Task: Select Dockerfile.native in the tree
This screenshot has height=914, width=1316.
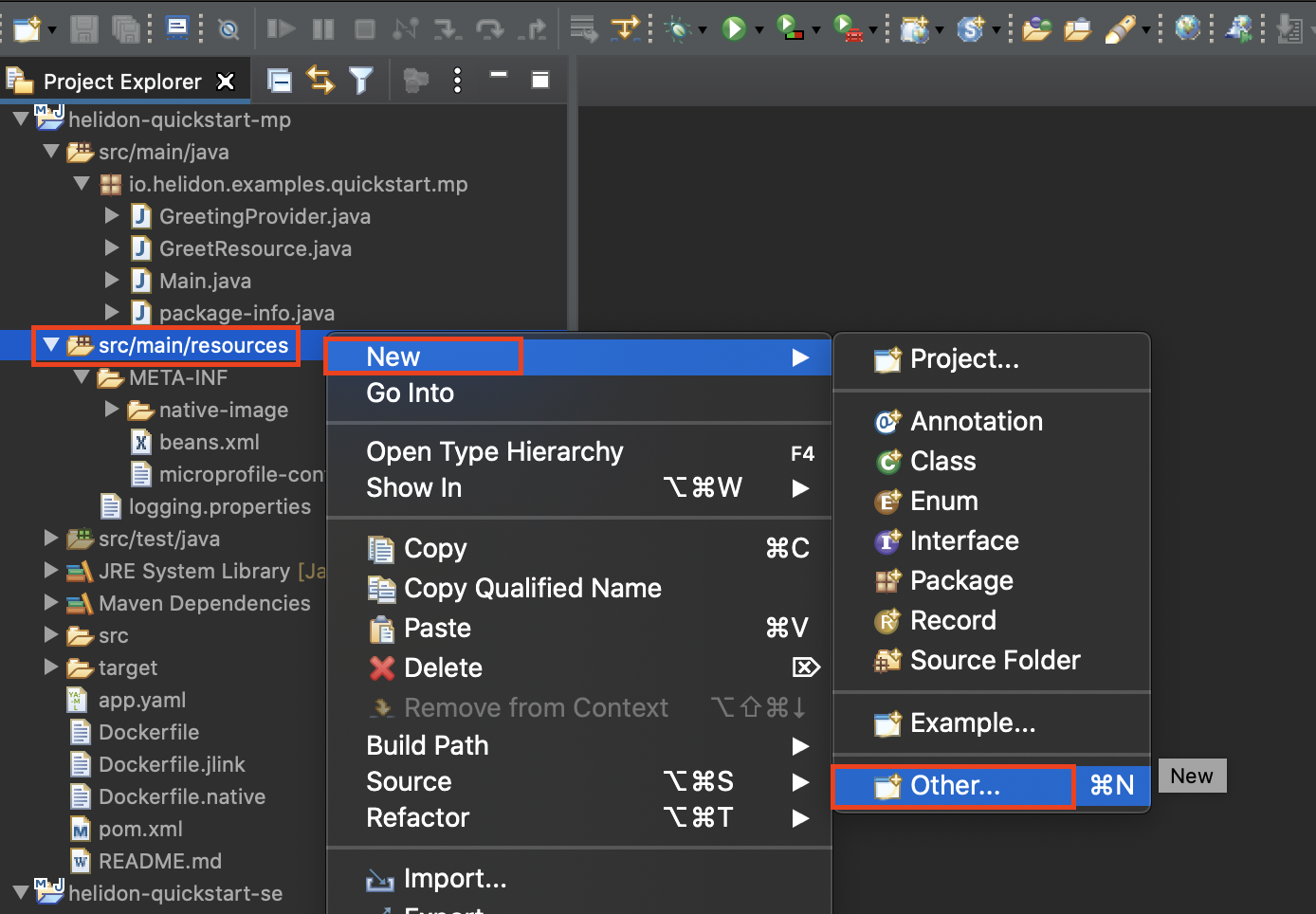Action: point(182,796)
